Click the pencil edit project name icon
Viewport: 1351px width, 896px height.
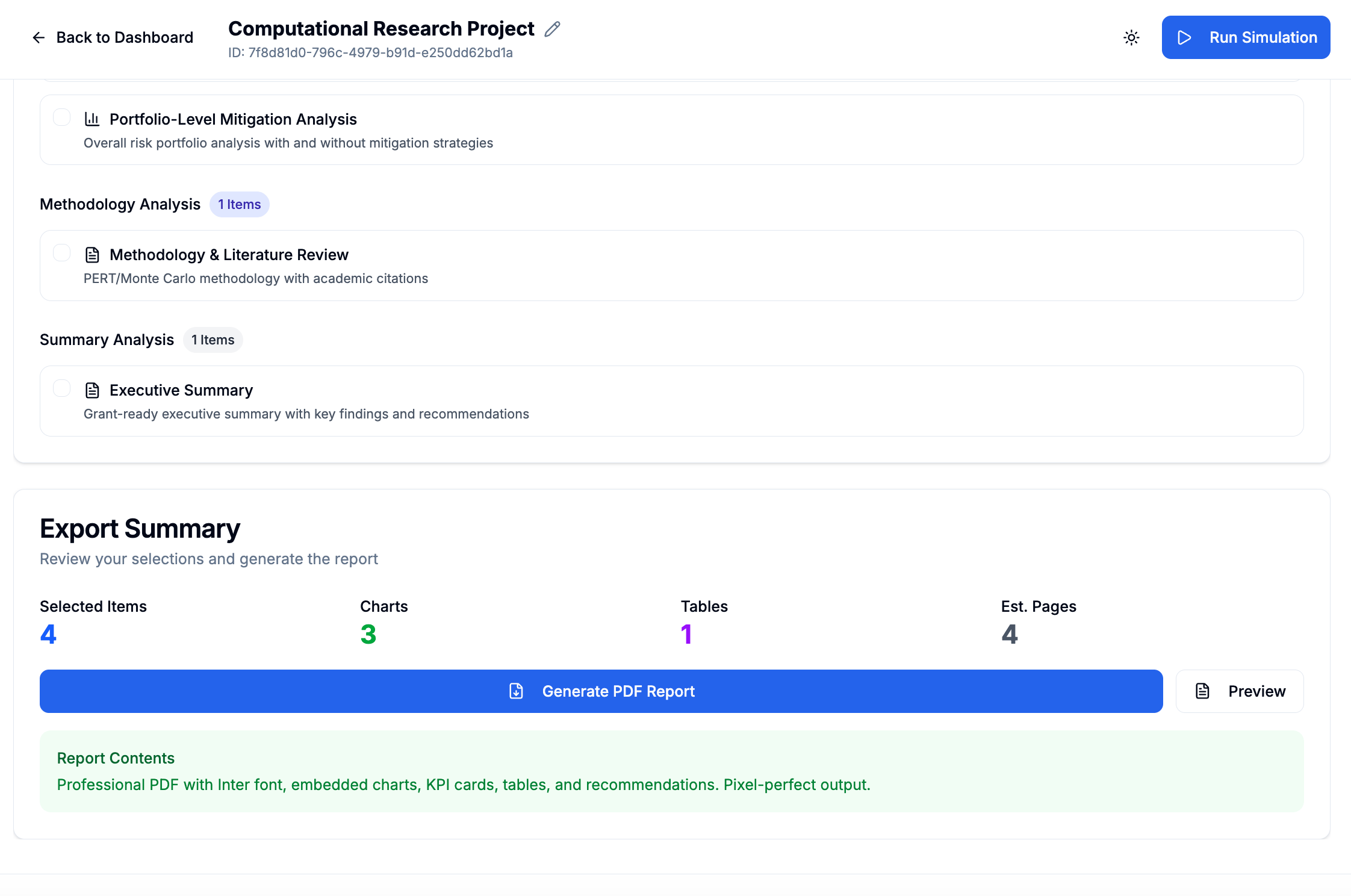552,29
